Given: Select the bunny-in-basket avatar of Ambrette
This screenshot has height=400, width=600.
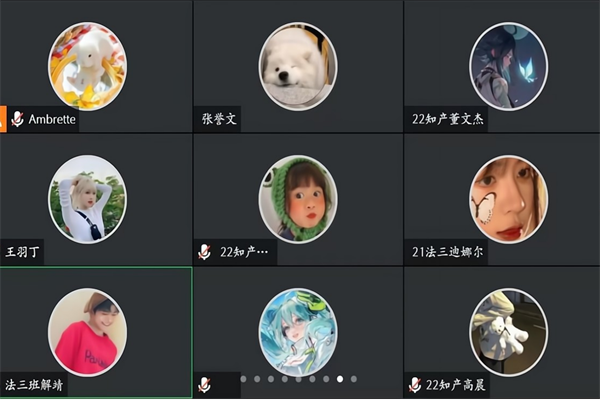Looking at the screenshot, I should point(88,66).
